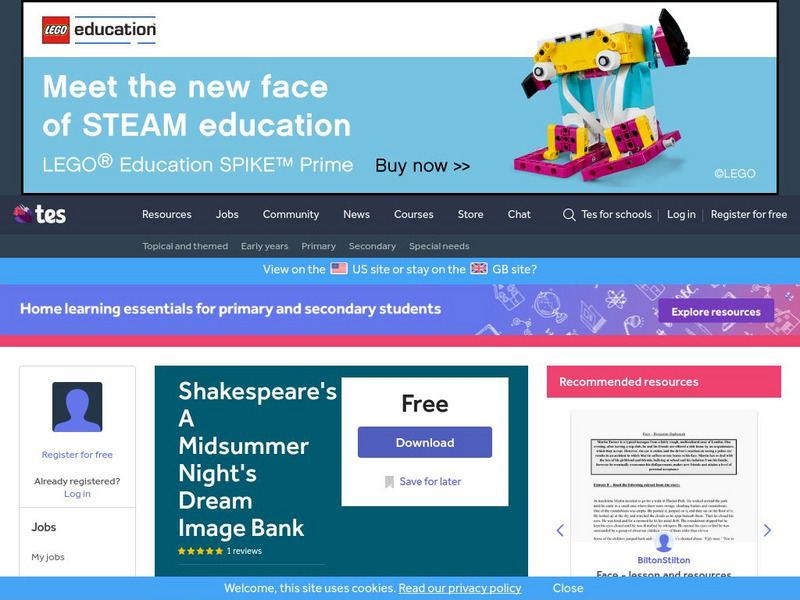Click Home learning essentials banner text
The image size is (800, 600).
231,309
